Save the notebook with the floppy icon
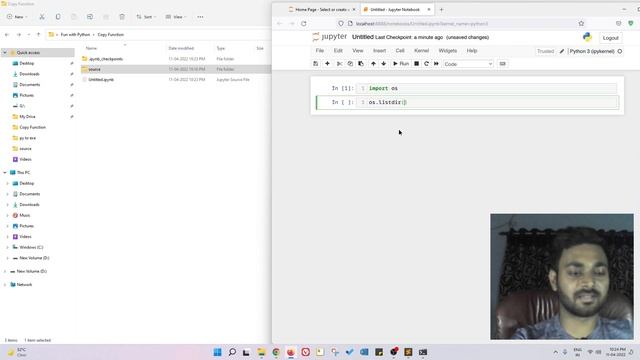Screen dimensions: 640x360 tap(316, 64)
